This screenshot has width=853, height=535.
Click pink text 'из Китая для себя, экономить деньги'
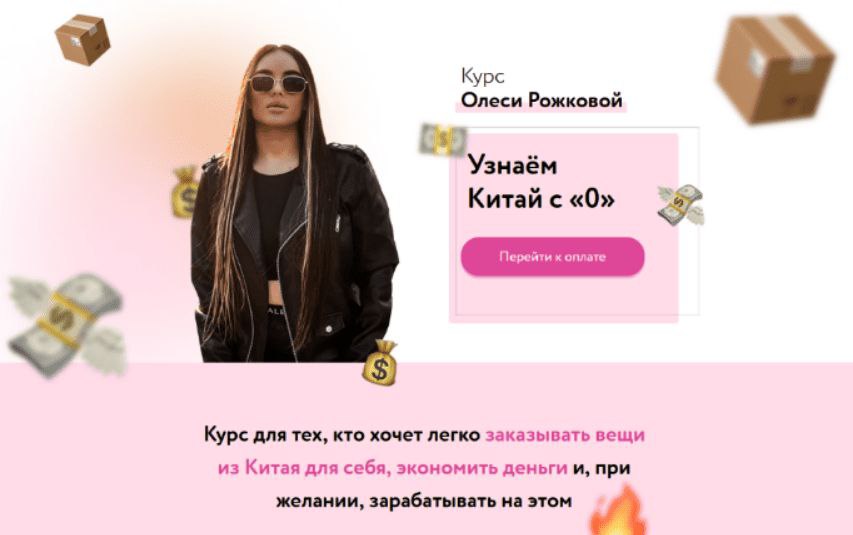(392, 468)
